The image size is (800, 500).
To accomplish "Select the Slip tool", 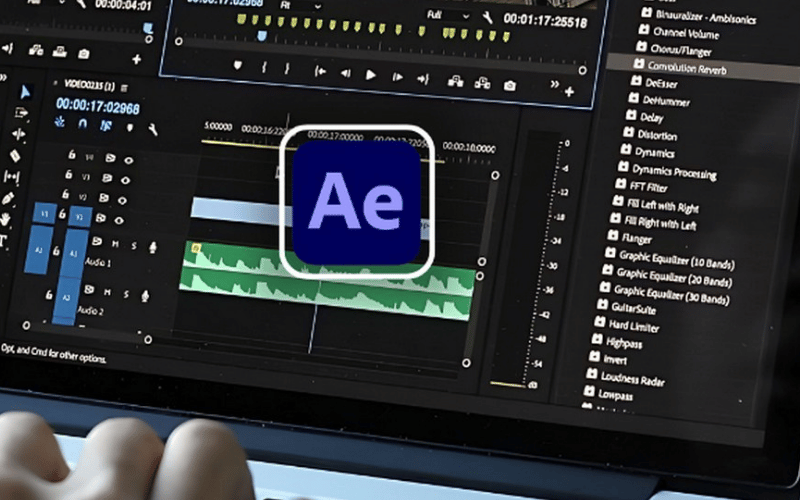I will (x=11, y=177).
